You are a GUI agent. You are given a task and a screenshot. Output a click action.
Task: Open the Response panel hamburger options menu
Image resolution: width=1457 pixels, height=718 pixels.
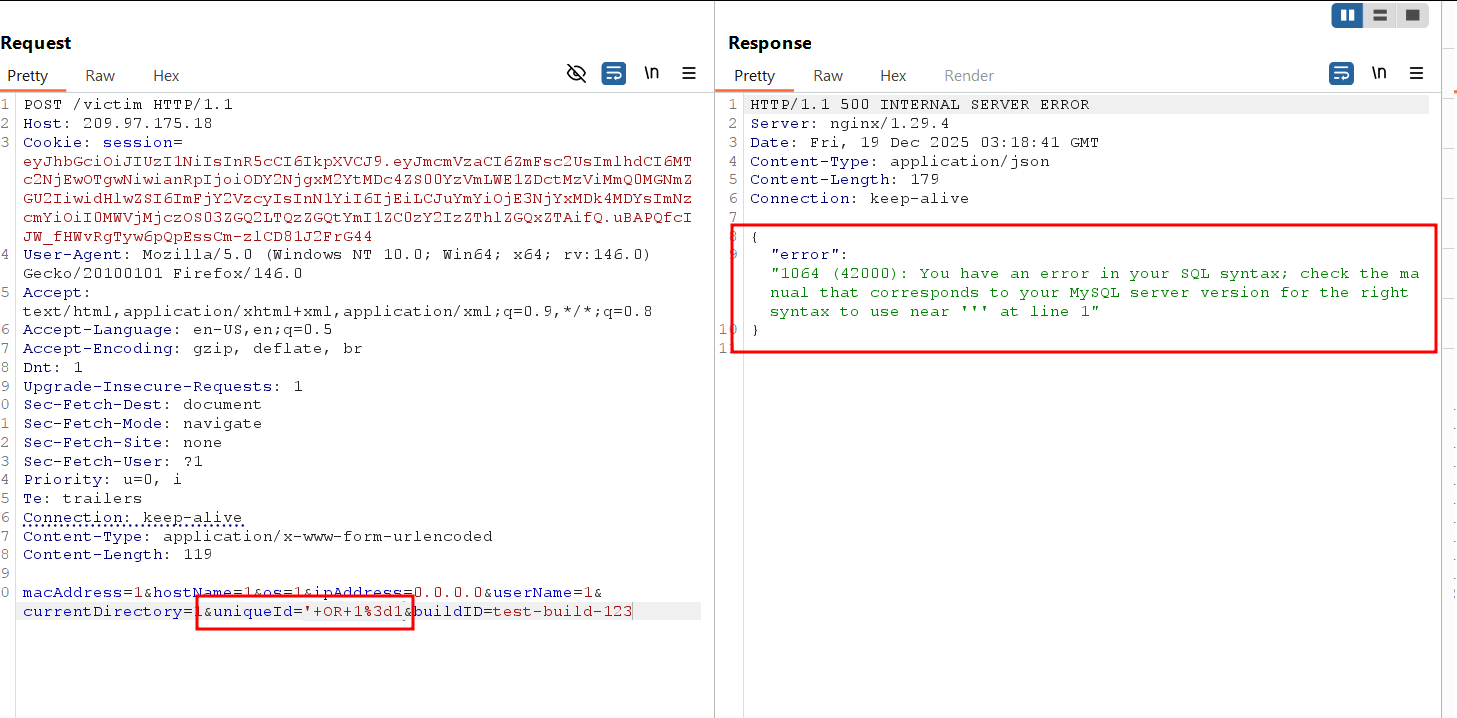pos(1416,73)
